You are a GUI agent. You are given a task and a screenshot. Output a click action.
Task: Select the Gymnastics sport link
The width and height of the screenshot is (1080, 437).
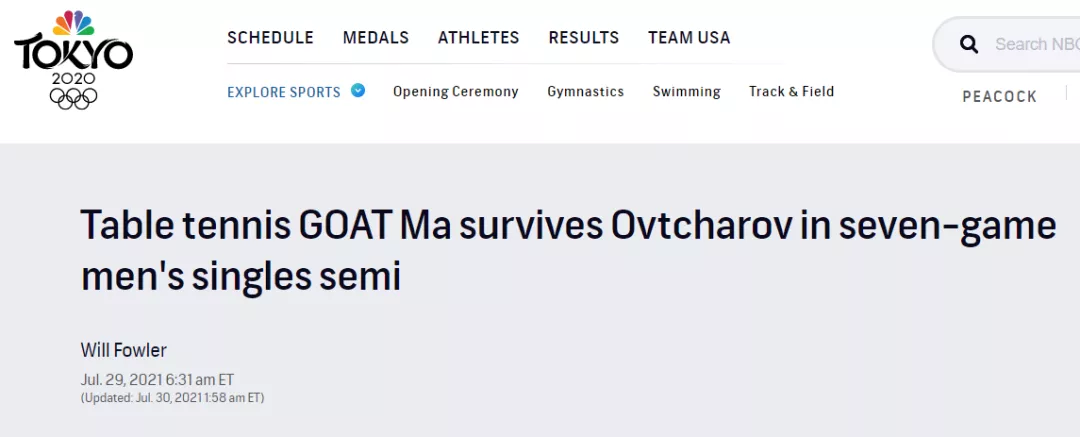click(586, 92)
